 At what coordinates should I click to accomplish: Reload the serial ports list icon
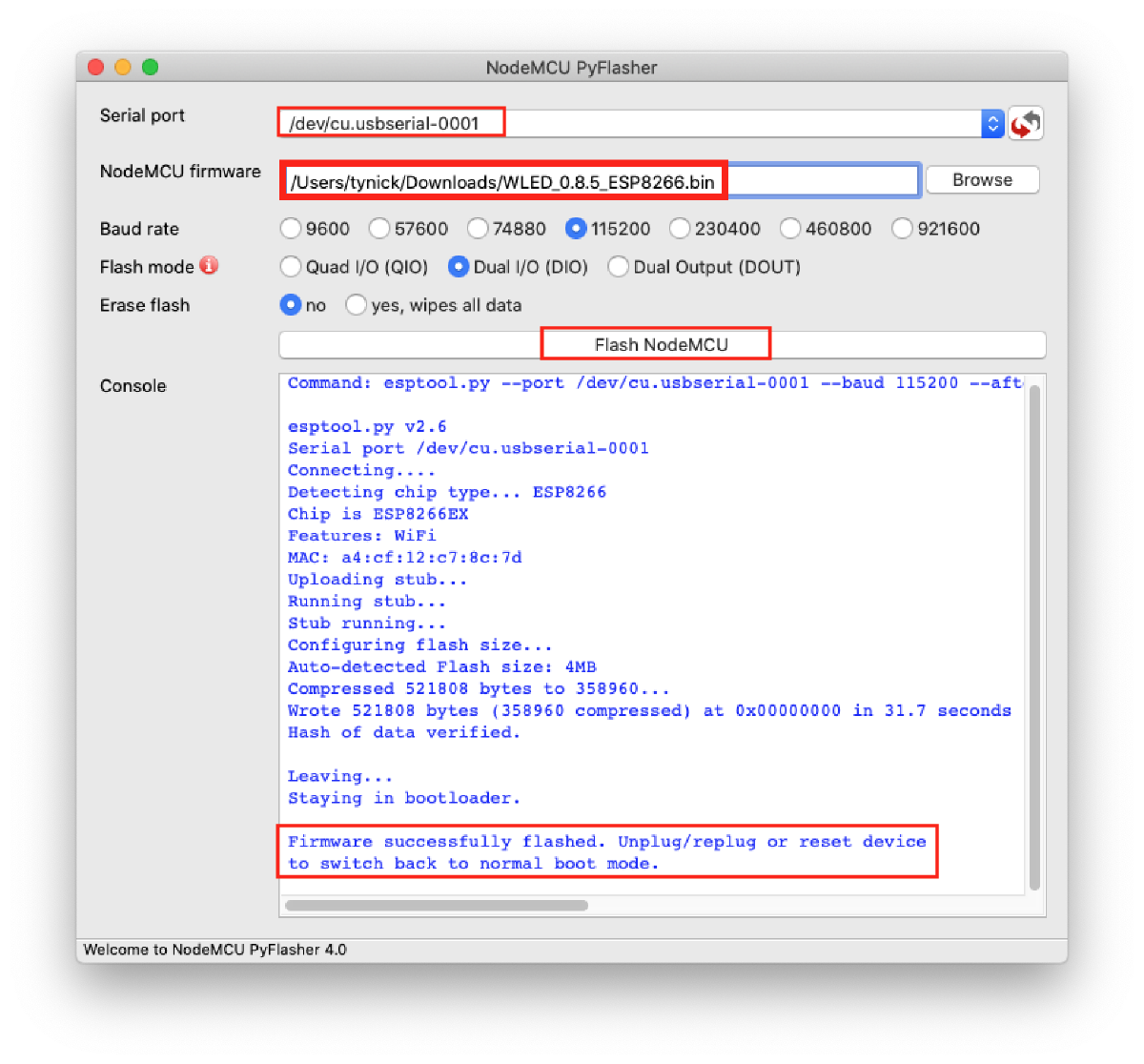(1026, 123)
